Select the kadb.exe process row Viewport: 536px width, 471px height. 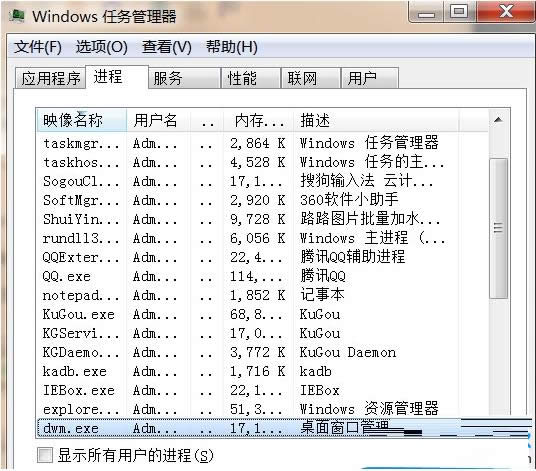[x=263, y=372]
